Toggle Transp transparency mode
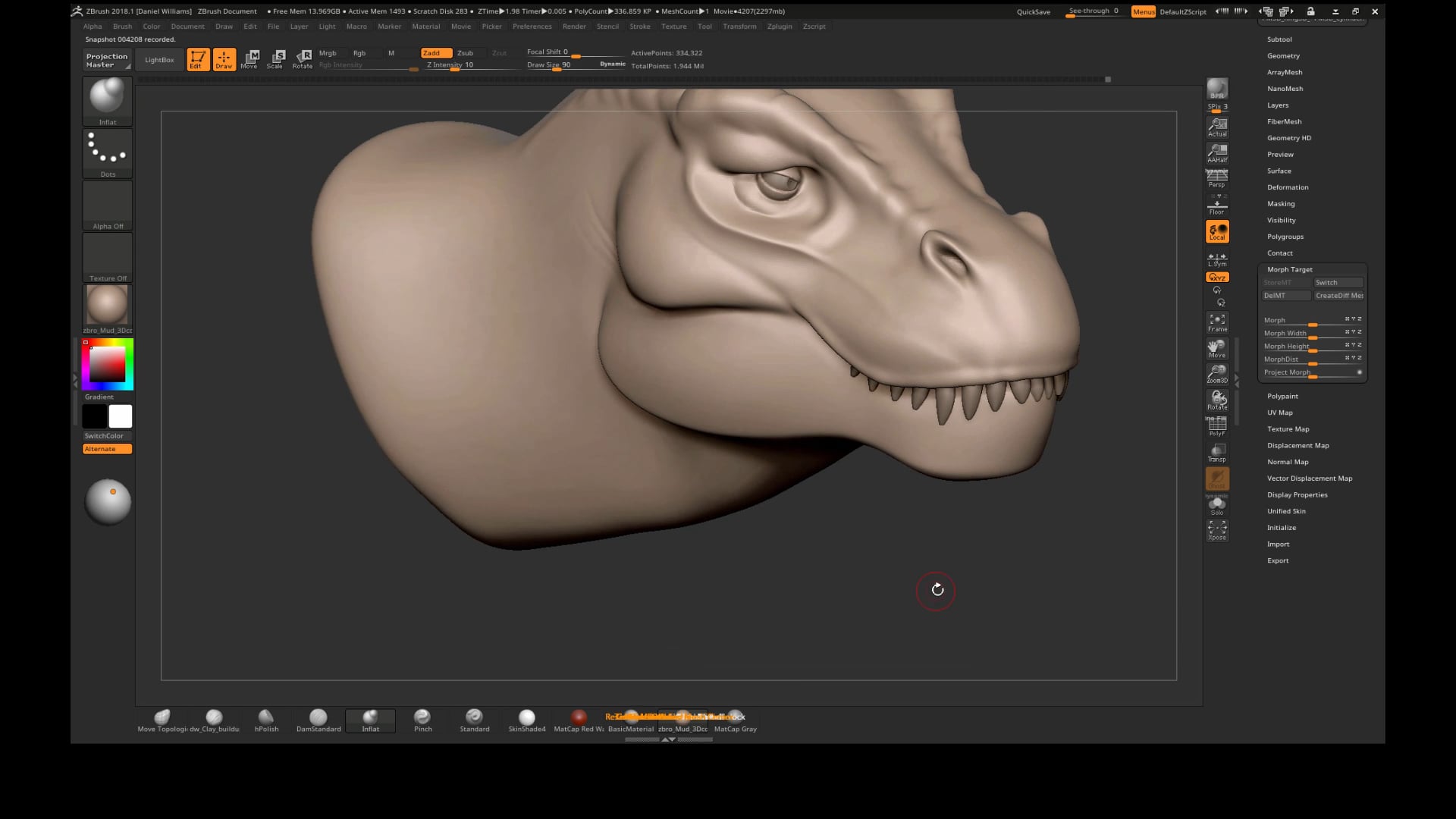The height and width of the screenshot is (819, 1456). tap(1217, 453)
